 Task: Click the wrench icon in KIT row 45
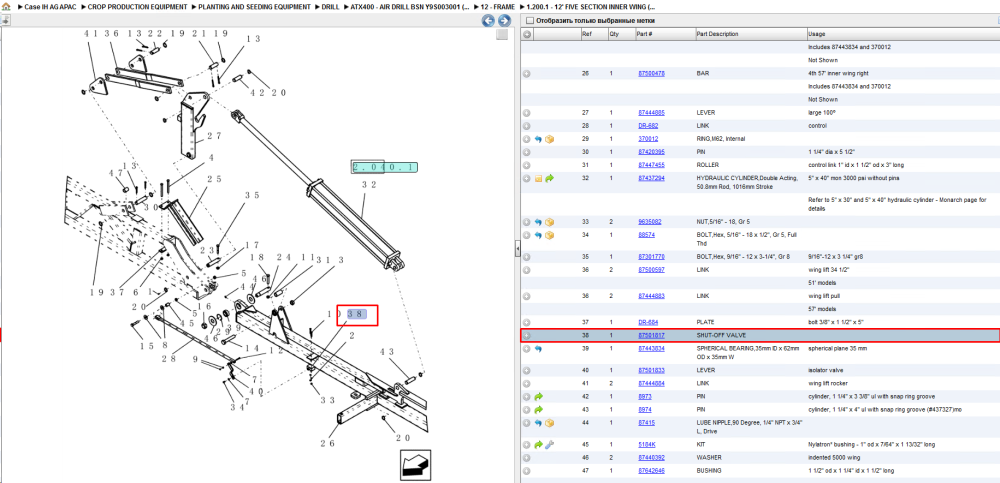(x=549, y=445)
